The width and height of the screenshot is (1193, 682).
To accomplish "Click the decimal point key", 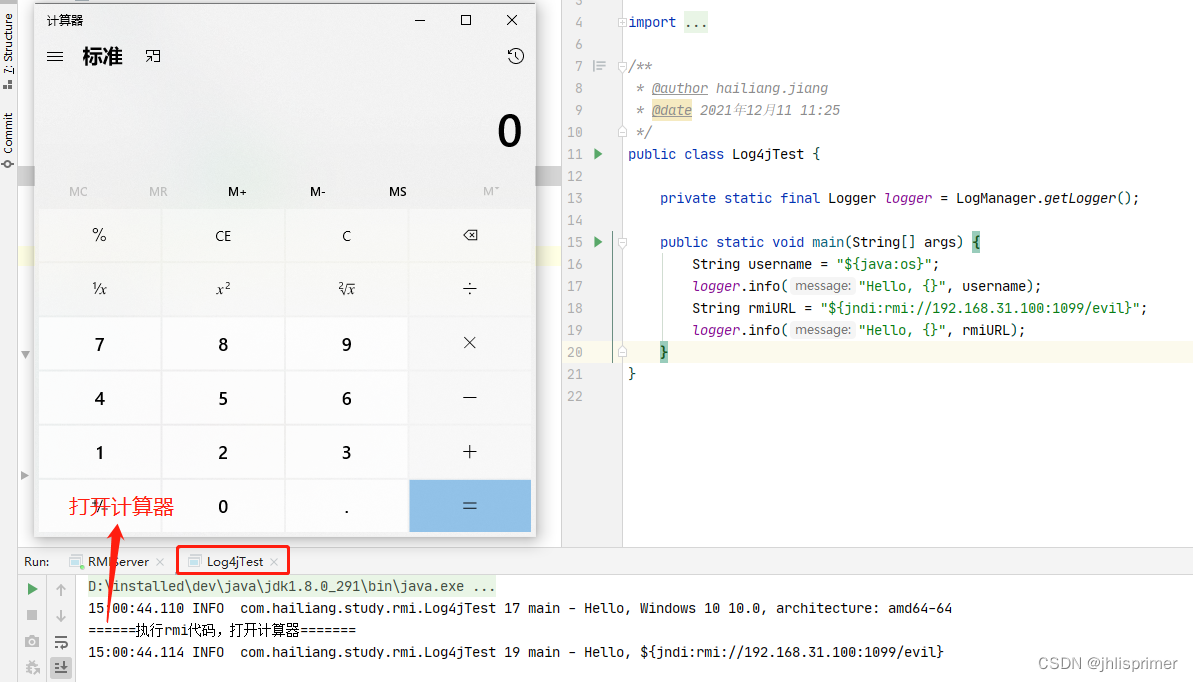I will point(346,506).
